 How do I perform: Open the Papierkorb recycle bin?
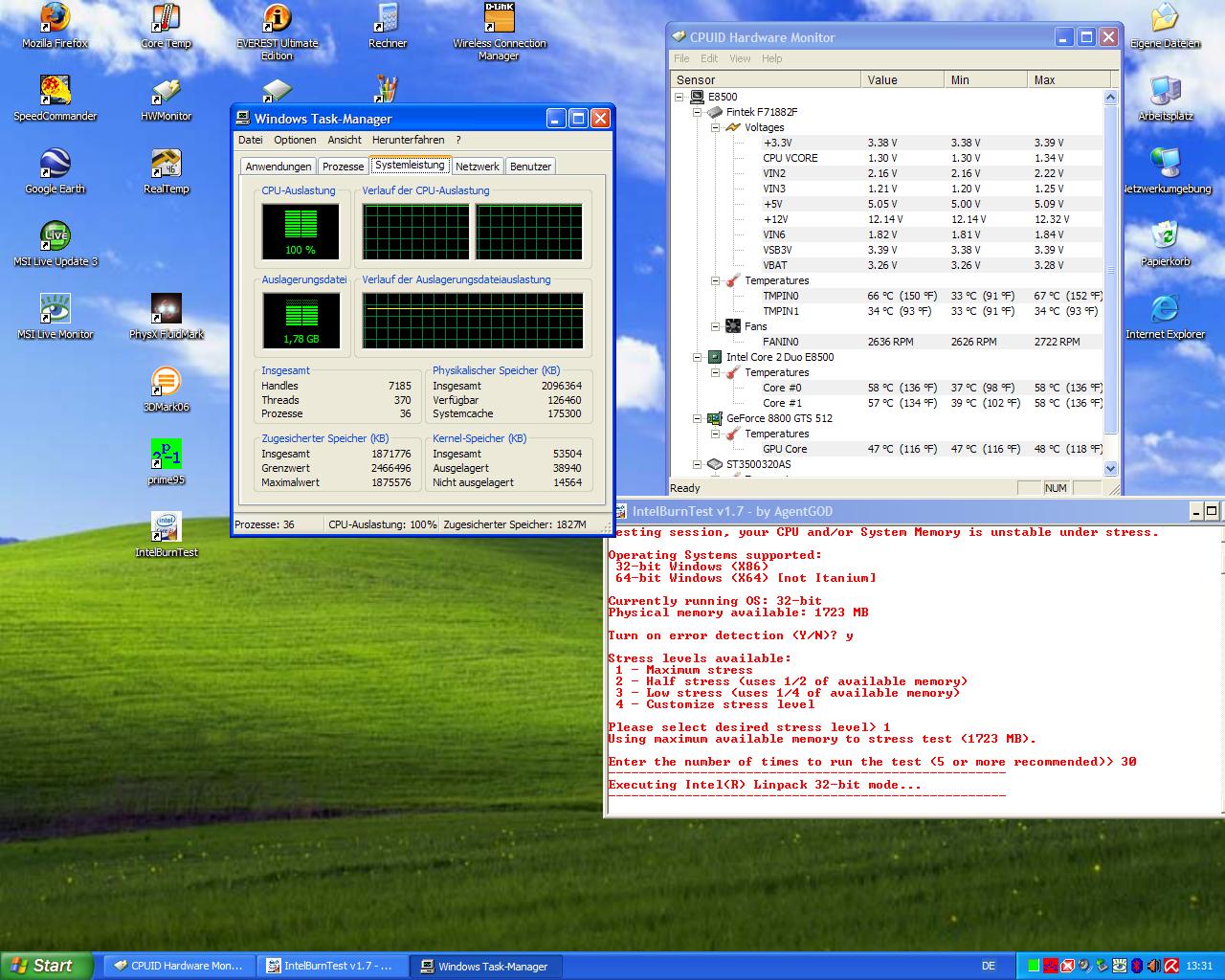pos(1165,244)
